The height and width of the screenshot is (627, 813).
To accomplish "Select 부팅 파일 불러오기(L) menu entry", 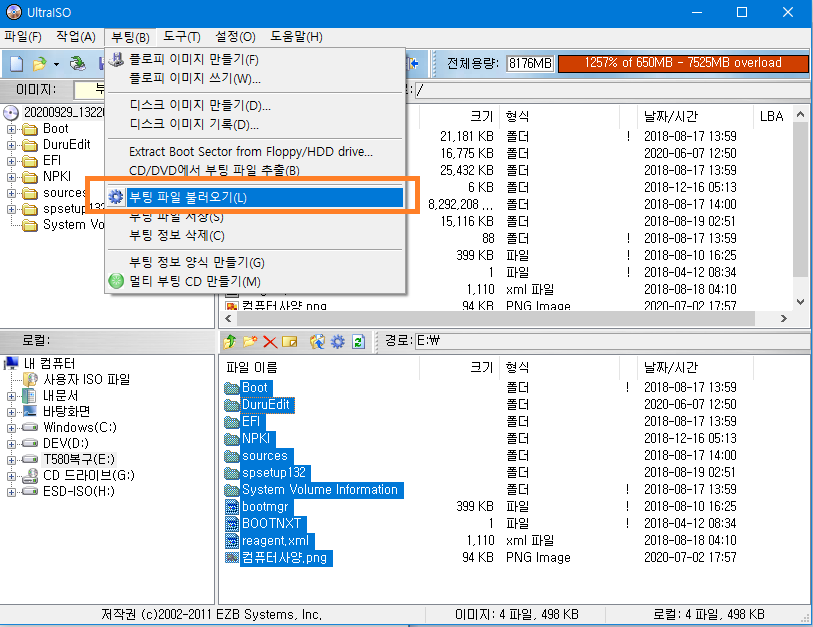I will click(255, 198).
